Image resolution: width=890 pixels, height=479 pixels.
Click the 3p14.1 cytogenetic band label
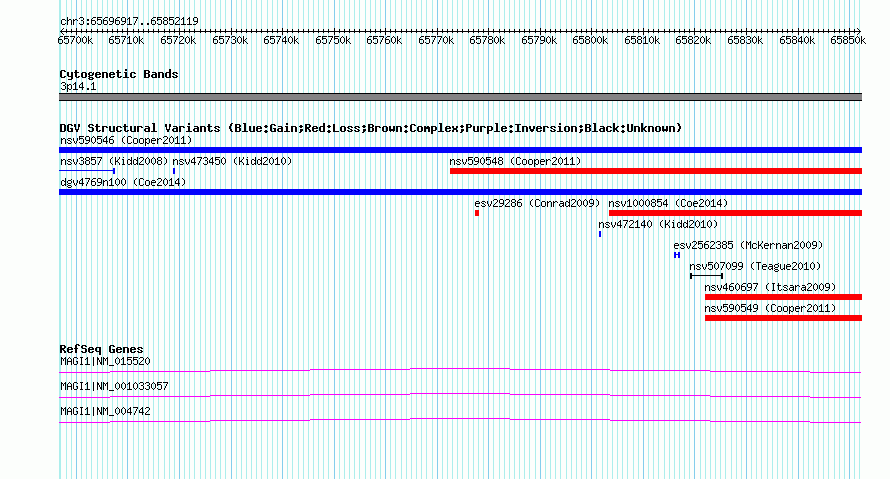[78, 86]
